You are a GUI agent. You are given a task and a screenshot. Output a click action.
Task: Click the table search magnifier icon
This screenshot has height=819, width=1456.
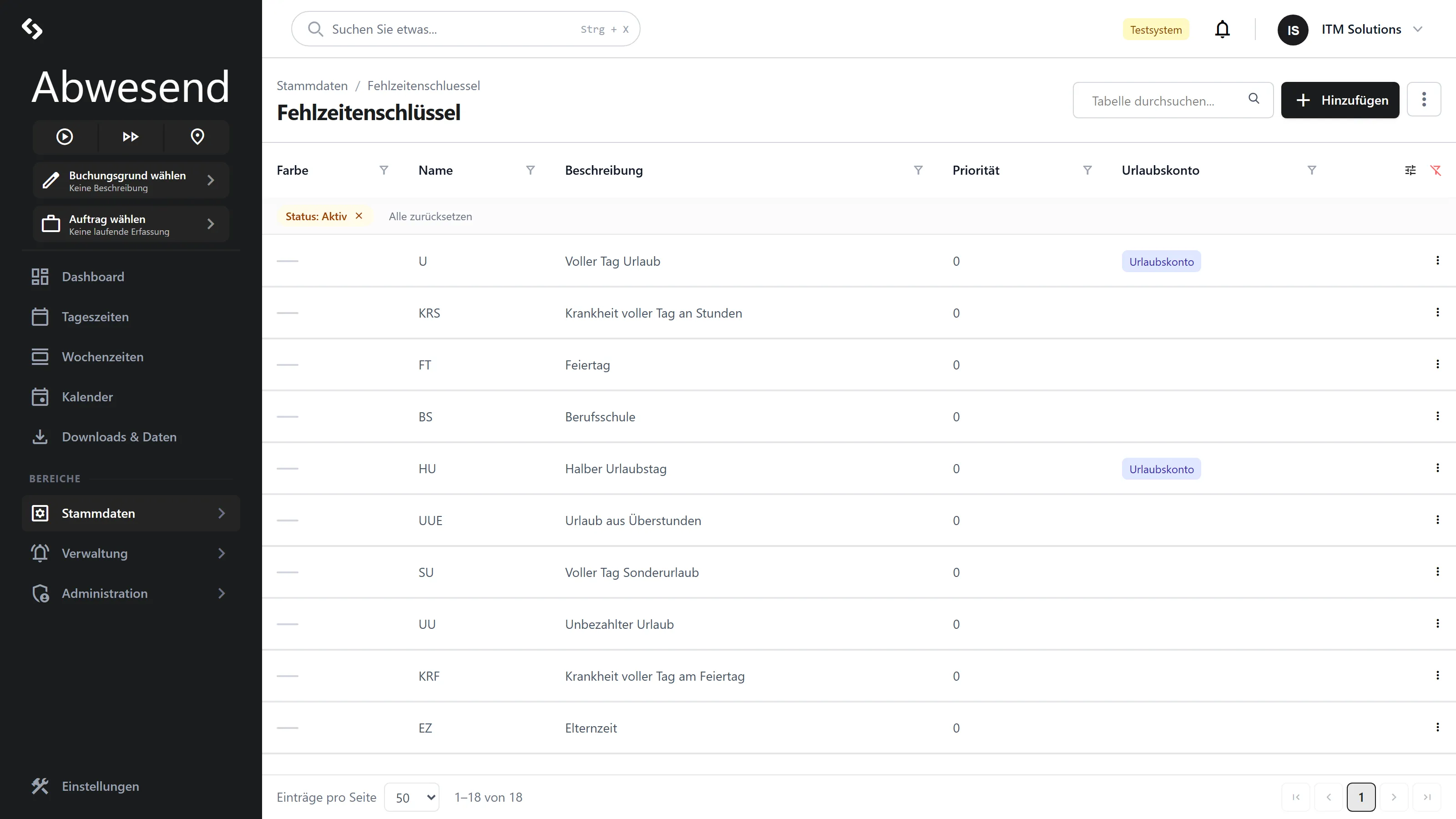point(1254,99)
